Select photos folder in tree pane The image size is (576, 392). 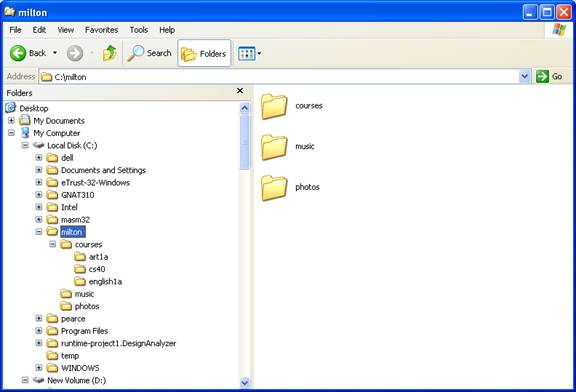pyautogui.click(x=87, y=306)
